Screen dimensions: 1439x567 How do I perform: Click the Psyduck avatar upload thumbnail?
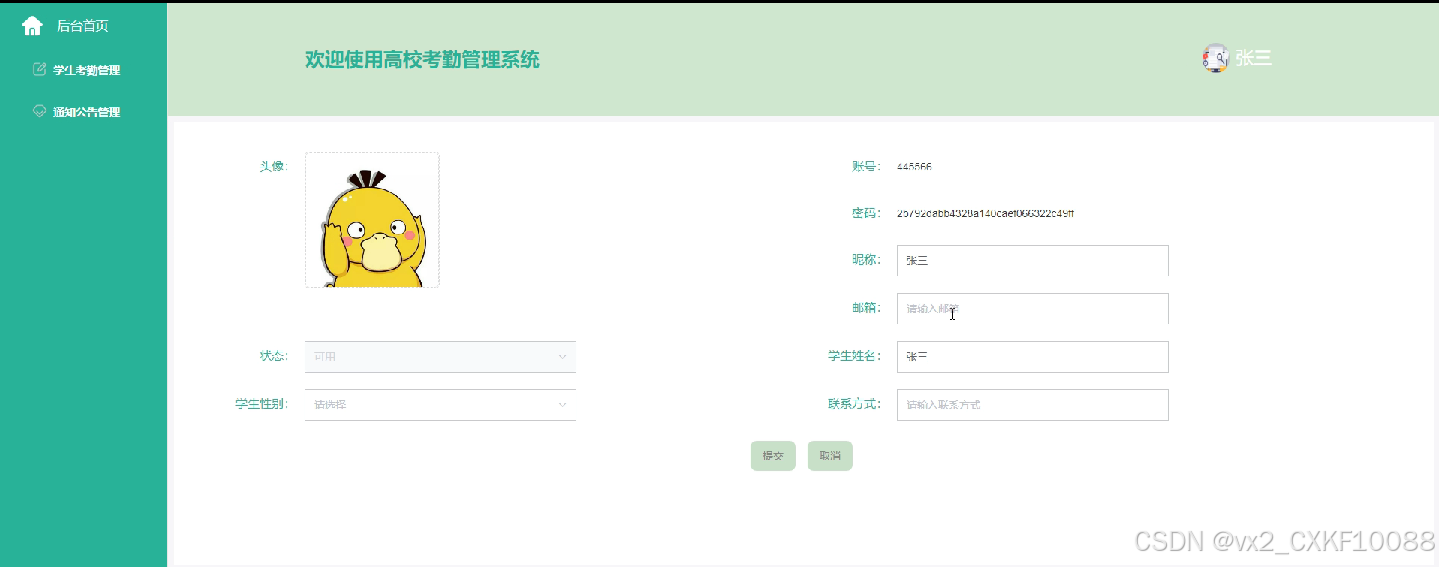(372, 220)
